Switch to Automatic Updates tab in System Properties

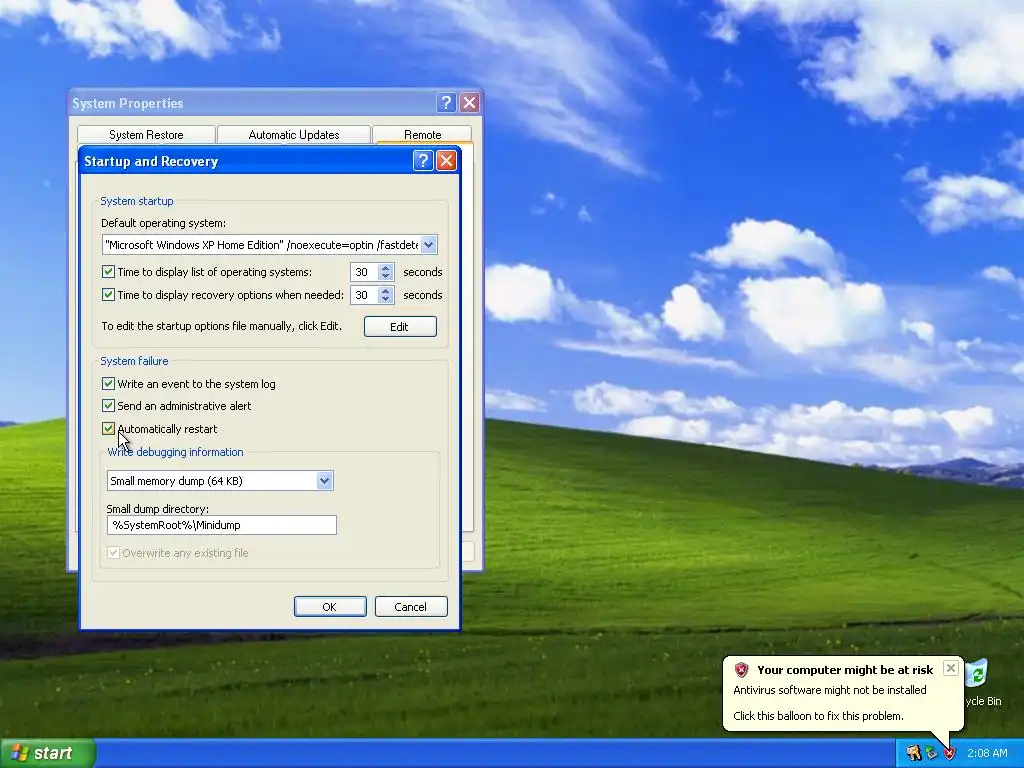point(294,135)
